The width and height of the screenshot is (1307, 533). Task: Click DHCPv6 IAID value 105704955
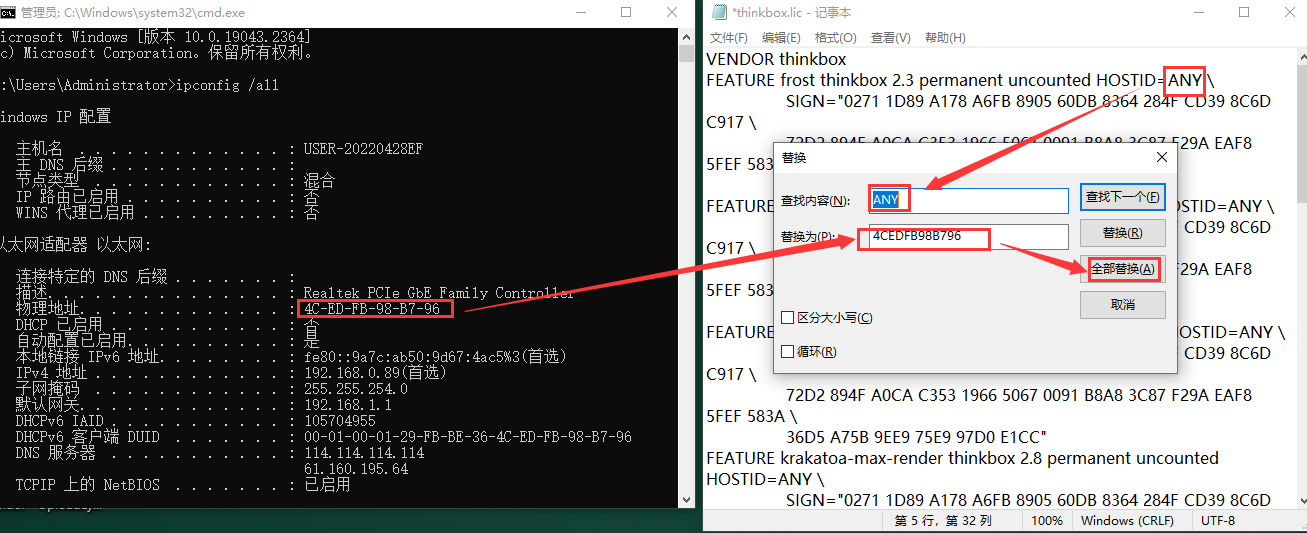pyautogui.click(x=340, y=421)
